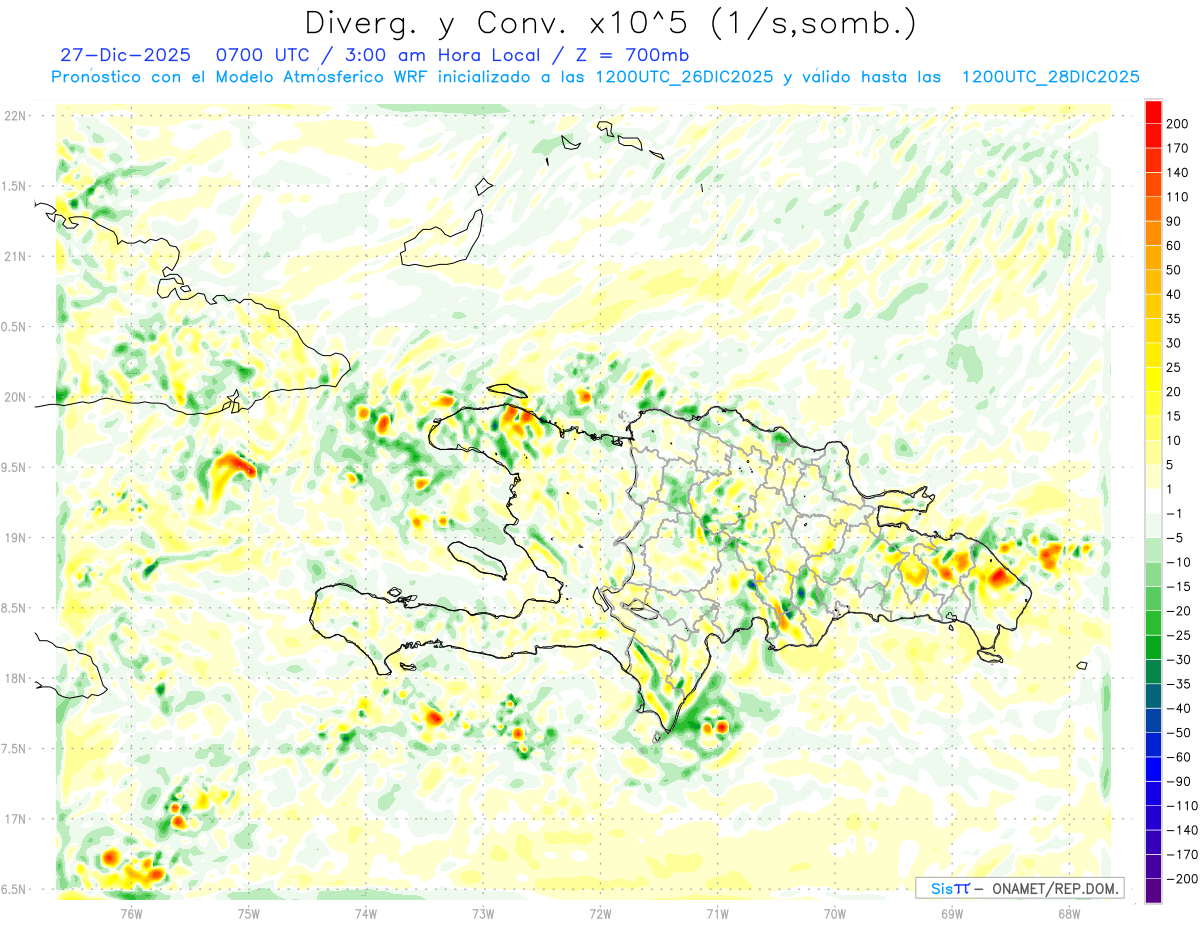1200x927 pixels.
Task: Click the white color scale segment between 1 and -1
Action: [x=1153, y=501]
